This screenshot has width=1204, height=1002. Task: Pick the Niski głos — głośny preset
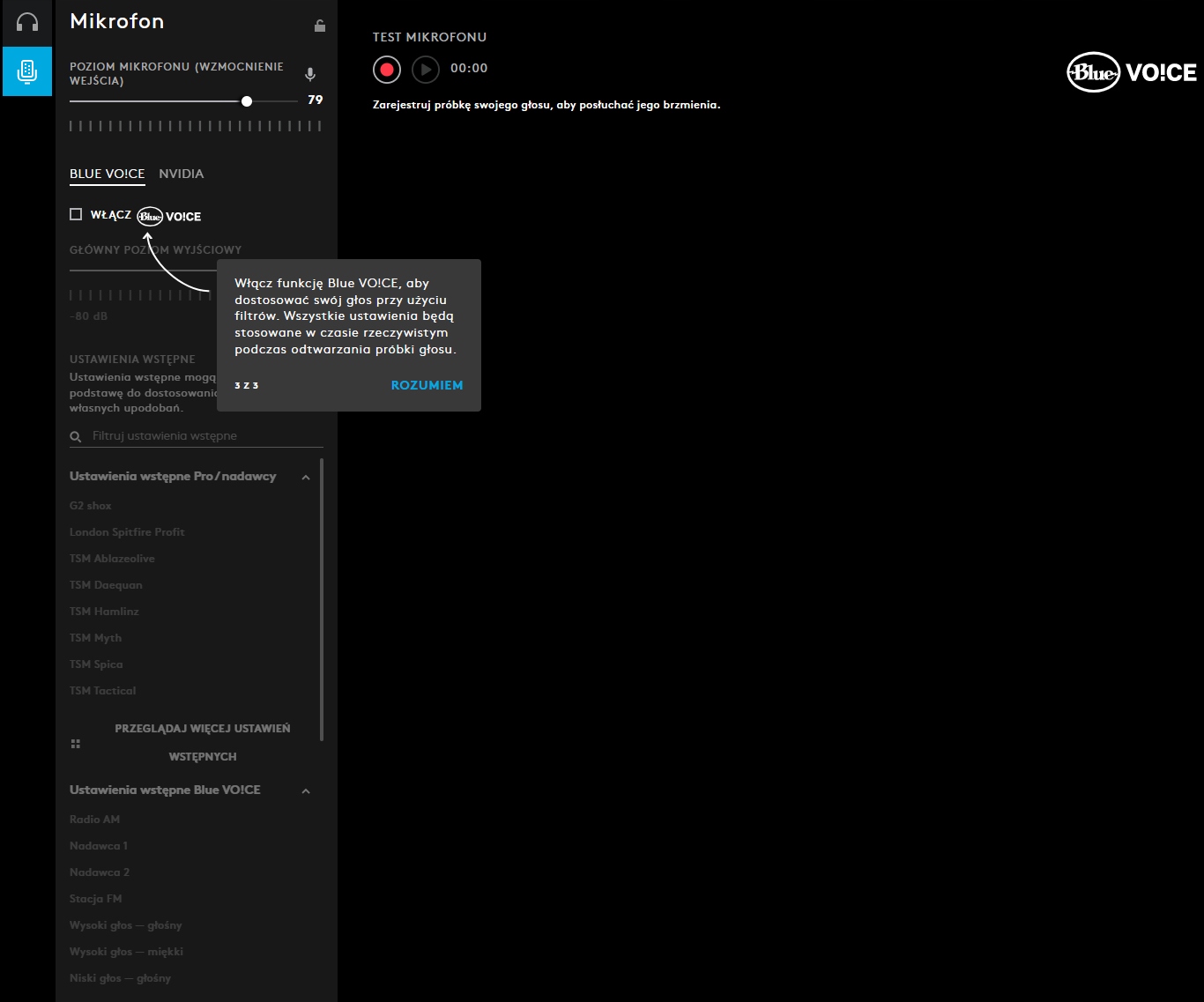[120, 978]
